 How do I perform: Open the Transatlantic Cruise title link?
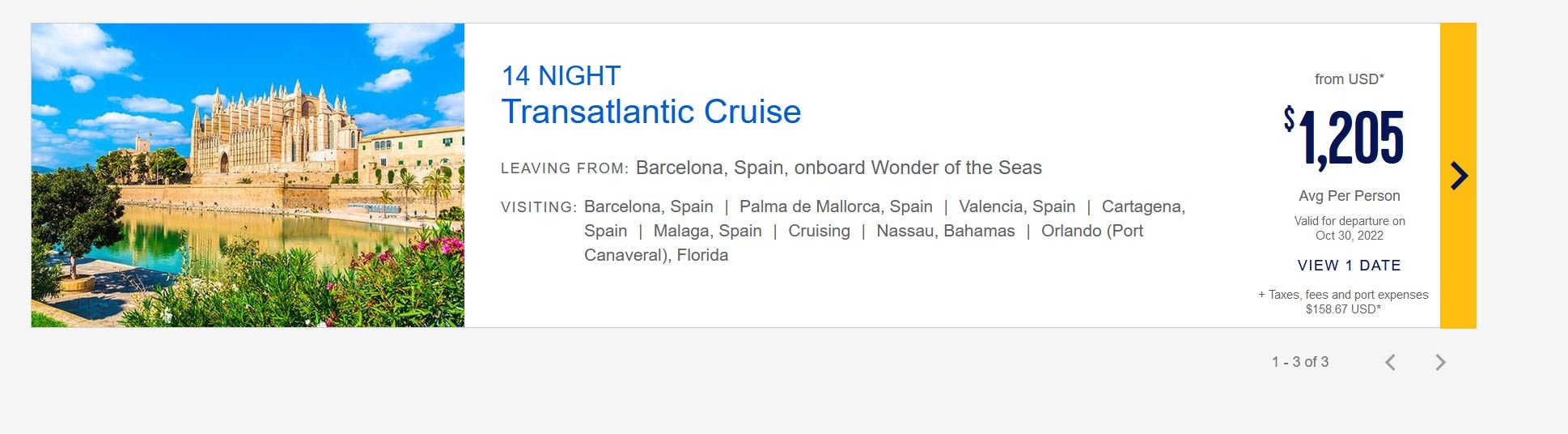click(x=651, y=112)
